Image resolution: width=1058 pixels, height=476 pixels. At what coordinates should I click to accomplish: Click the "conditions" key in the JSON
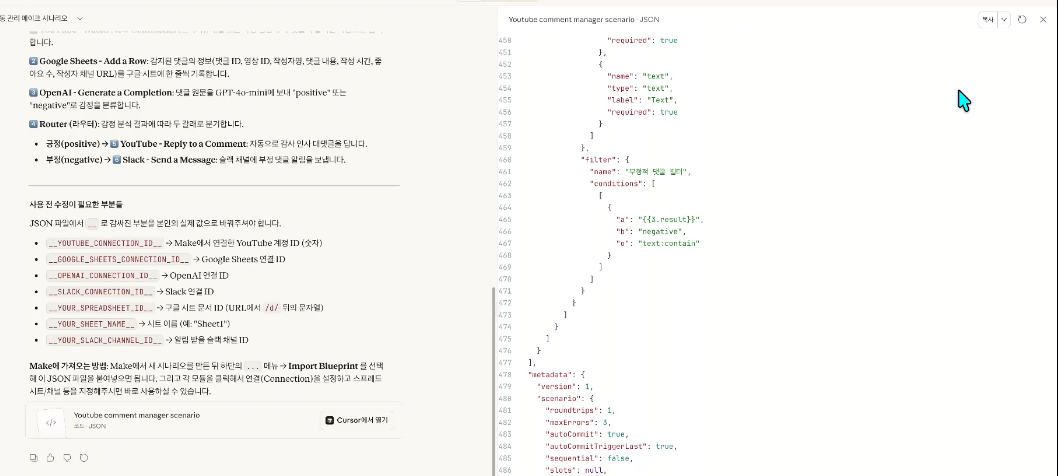tap(617, 184)
